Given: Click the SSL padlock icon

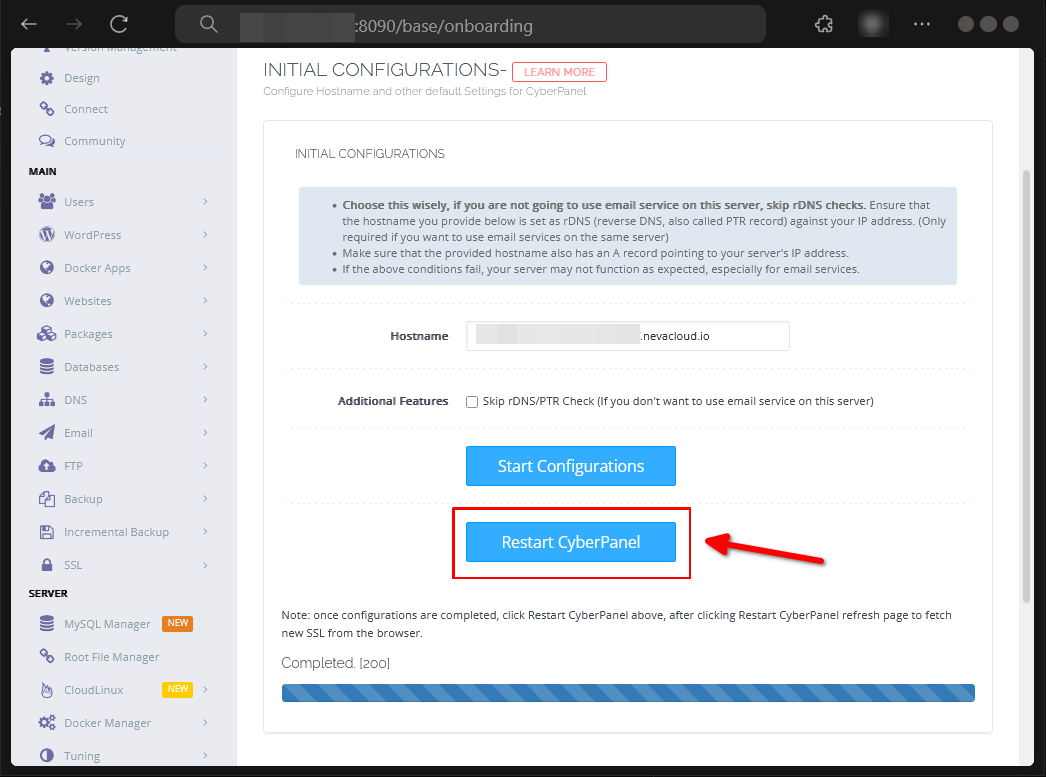Looking at the screenshot, I should 47,565.
